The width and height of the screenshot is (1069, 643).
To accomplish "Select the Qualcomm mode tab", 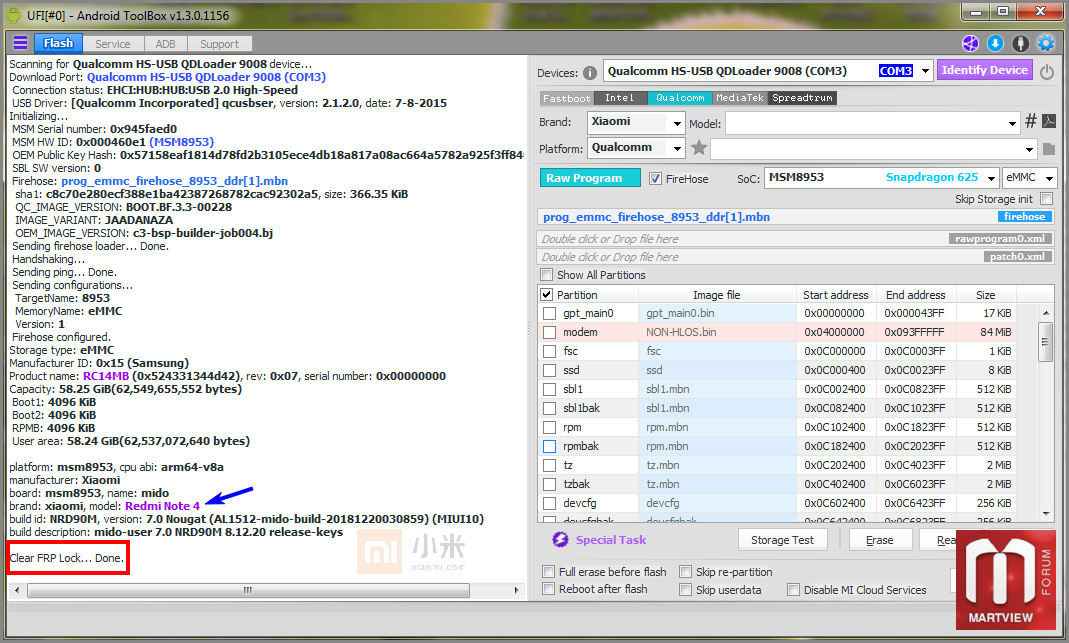I will pos(680,98).
